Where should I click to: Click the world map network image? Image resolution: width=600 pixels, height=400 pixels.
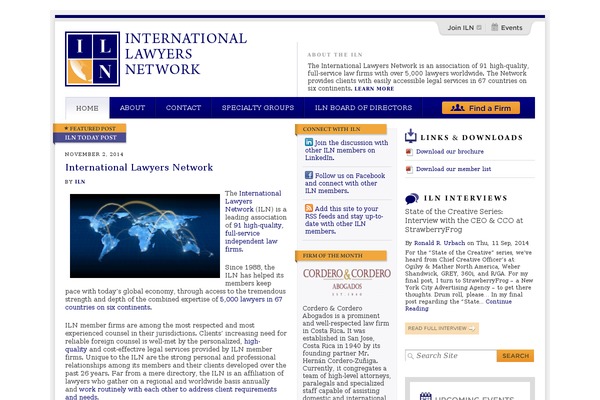coord(145,236)
